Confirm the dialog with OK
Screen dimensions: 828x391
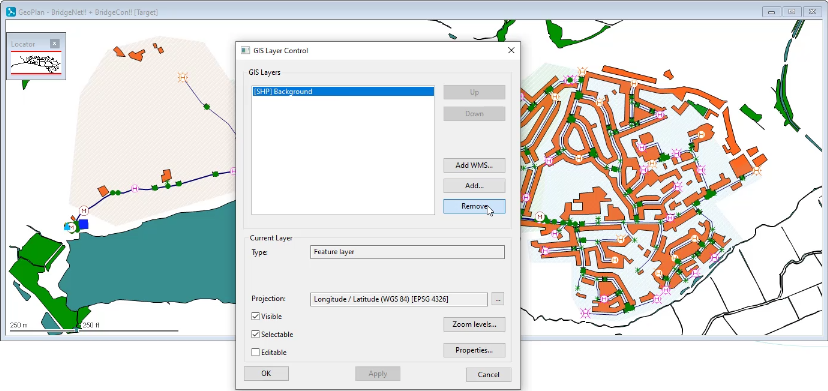point(266,374)
